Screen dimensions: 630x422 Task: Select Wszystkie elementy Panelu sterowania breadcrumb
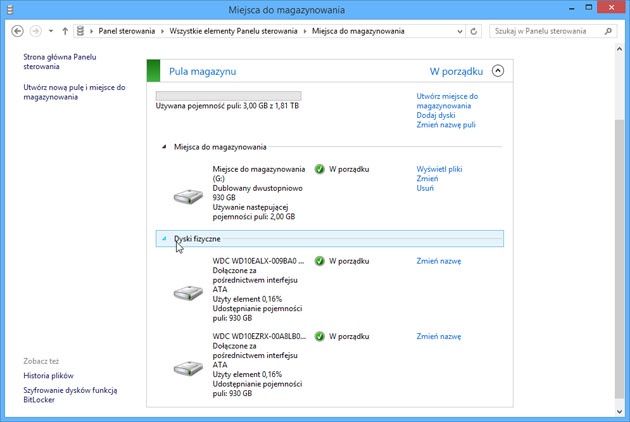[x=233, y=31]
